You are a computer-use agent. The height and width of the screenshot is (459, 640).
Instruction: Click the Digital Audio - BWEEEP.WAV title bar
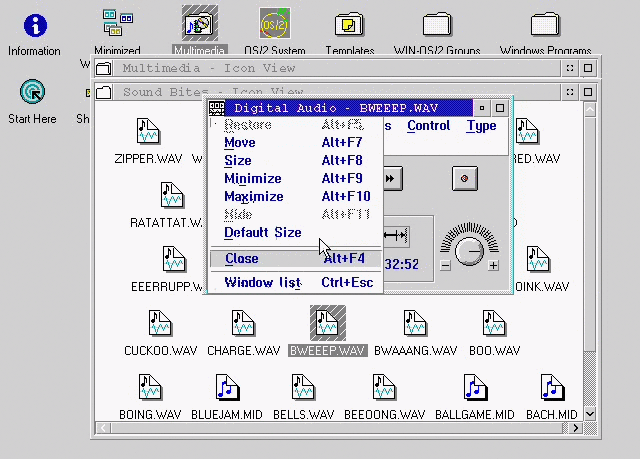pos(349,108)
